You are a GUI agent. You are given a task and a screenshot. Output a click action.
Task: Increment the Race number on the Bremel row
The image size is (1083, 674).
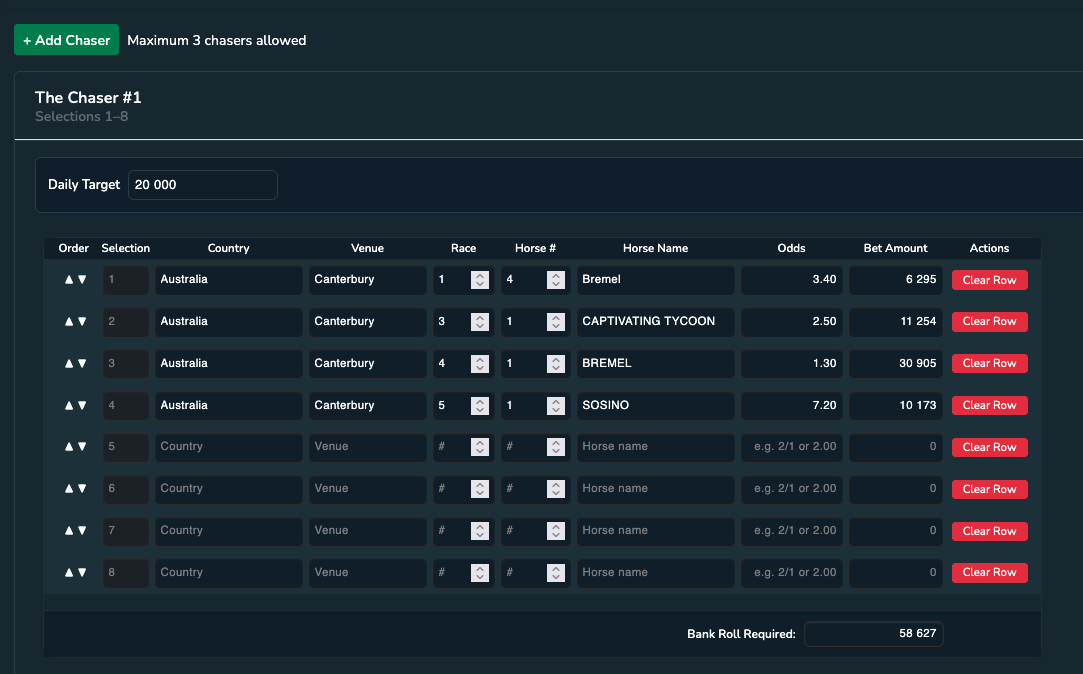point(480,275)
